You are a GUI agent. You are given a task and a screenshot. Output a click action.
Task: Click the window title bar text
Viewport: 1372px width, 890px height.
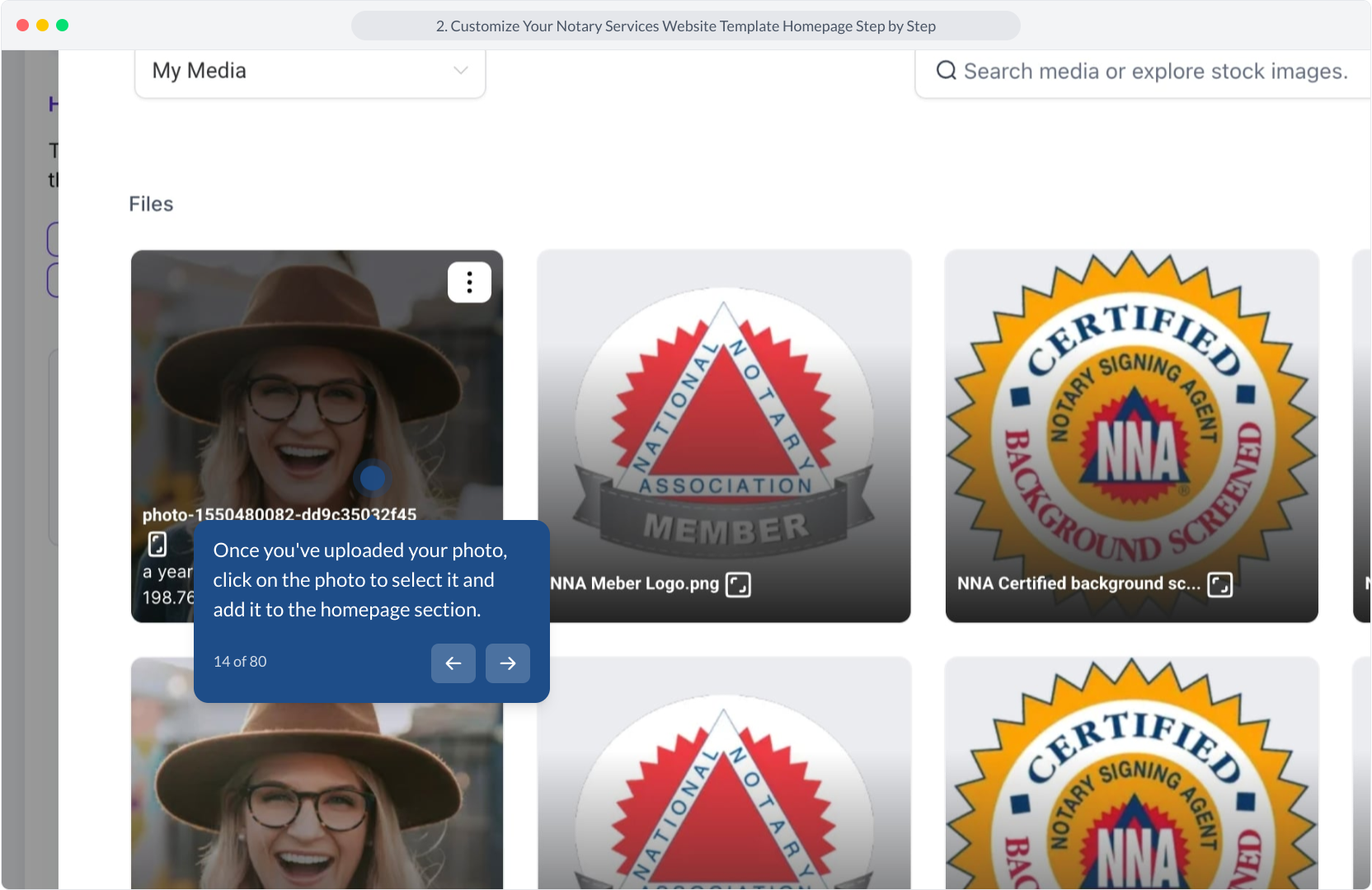[x=686, y=26]
